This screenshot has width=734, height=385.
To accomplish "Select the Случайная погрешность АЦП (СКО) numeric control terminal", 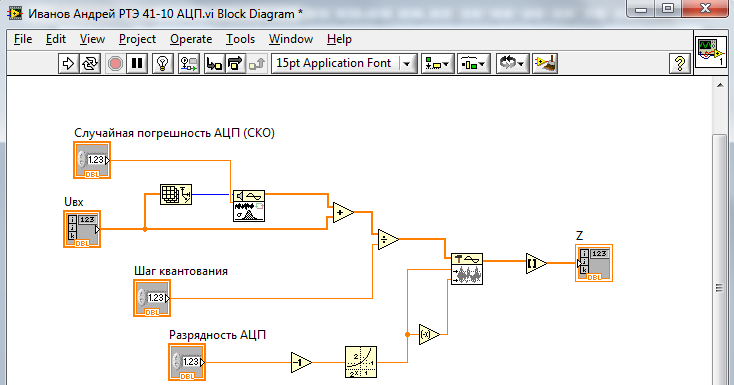I will [92, 160].
